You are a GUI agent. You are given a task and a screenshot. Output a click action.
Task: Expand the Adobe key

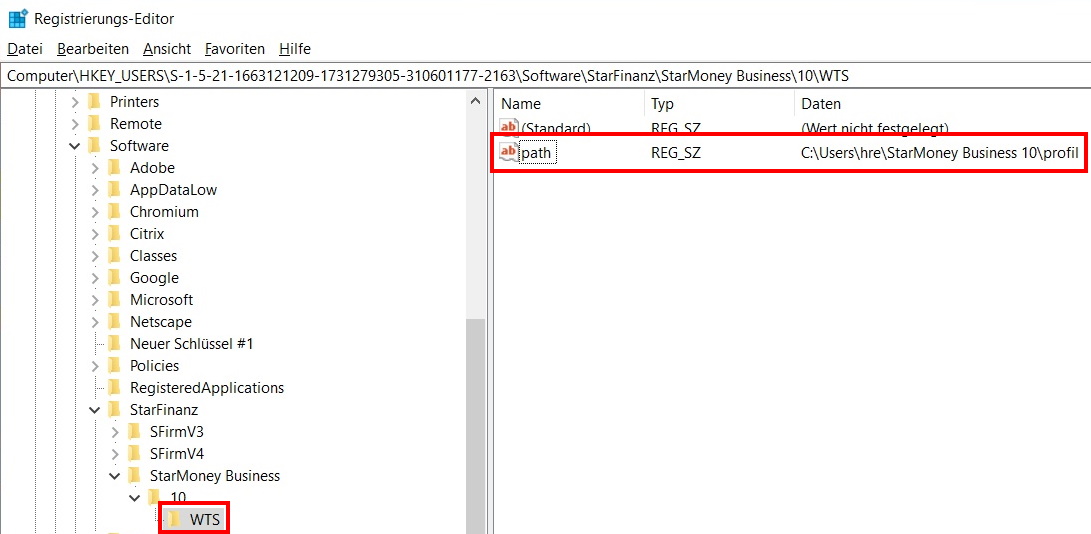point(95,168)
